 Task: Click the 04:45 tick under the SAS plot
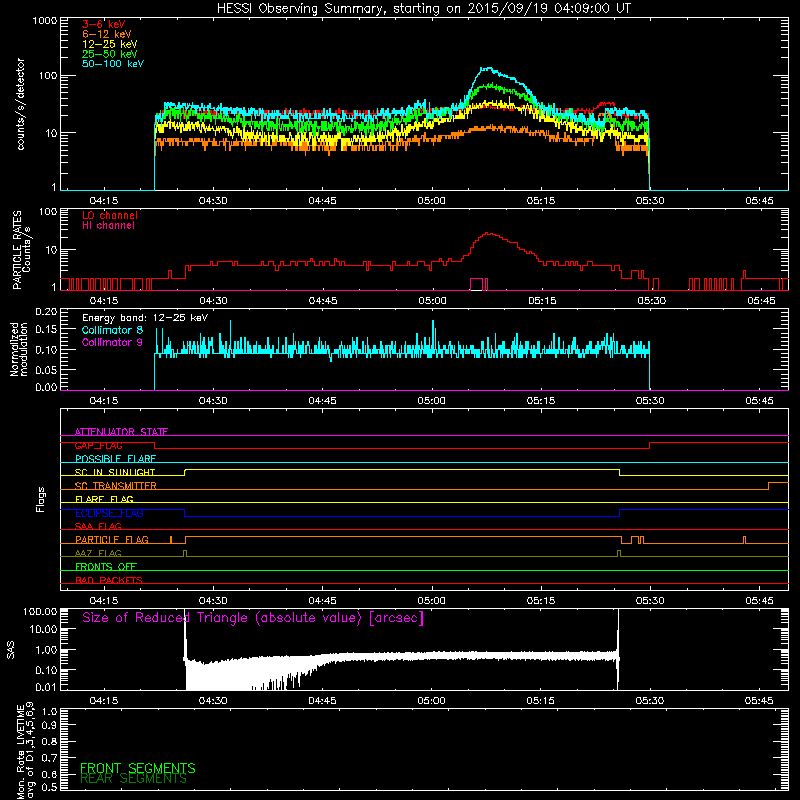tap(322, 701)
